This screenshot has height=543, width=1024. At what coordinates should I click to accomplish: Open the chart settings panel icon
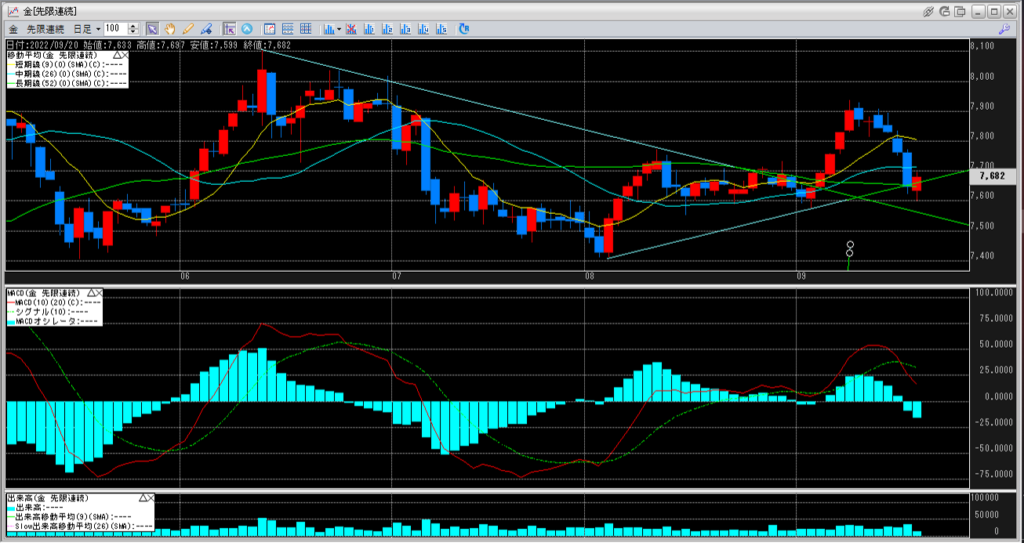click(x=269, y=29)
